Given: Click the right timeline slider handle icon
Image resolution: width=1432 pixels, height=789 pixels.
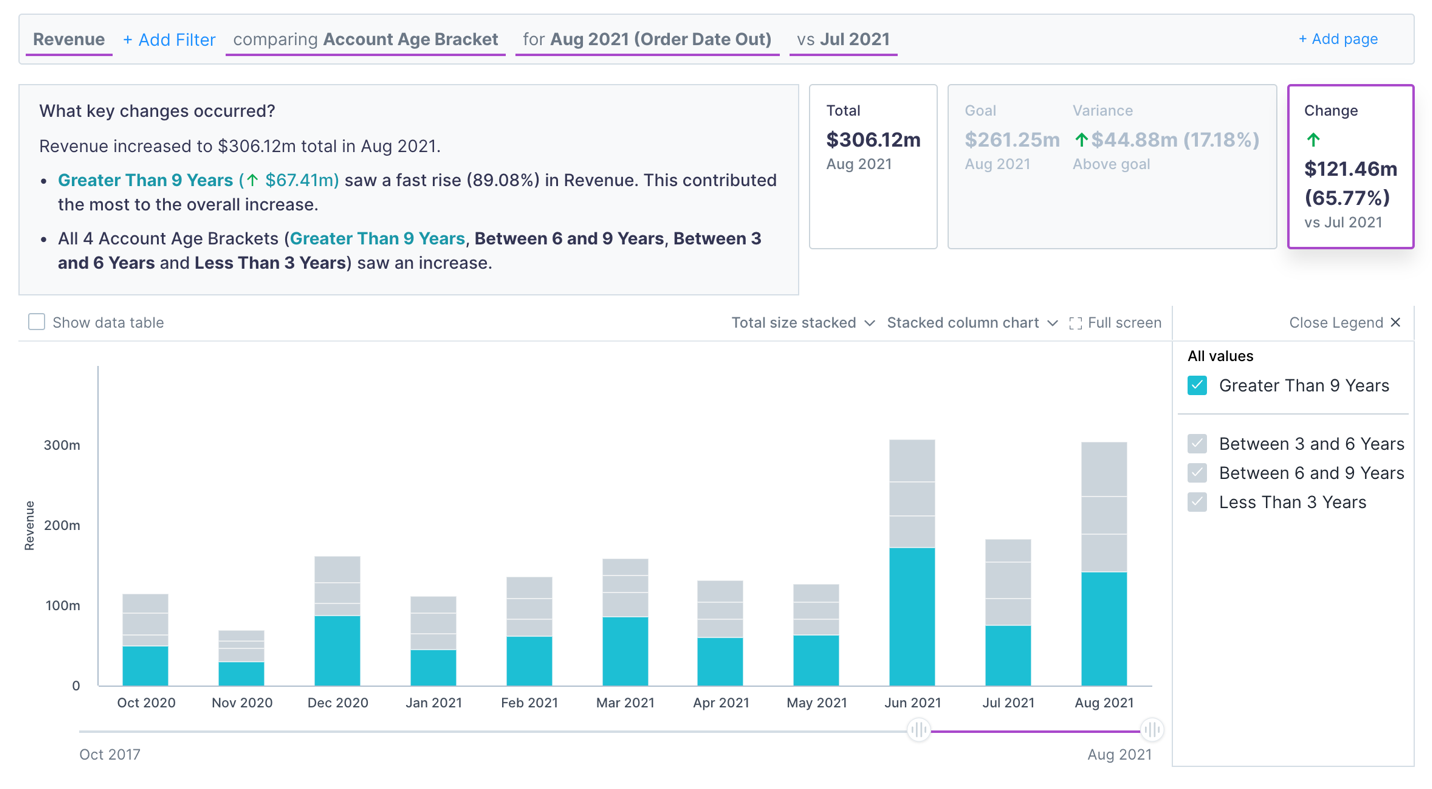Looking at the screenshot, I should 1153,730.
